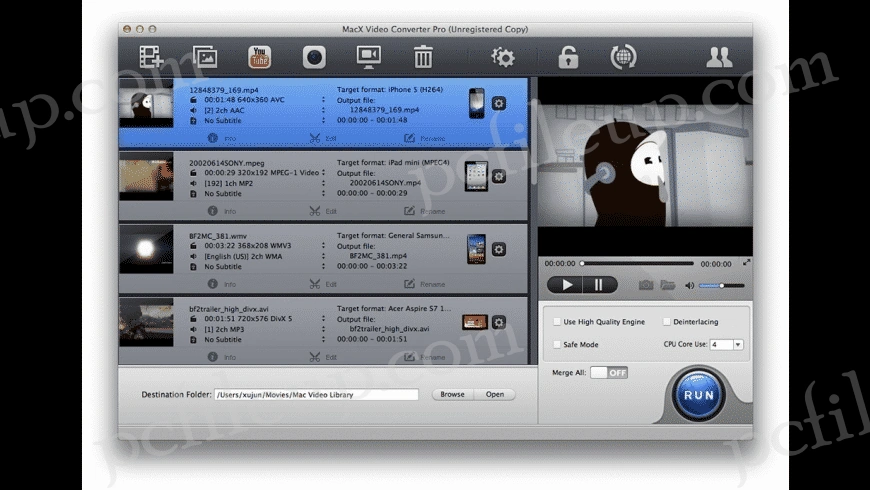The height and width of the screenshot is (490, 870).
Task: Click the Browse button for destination folder
Action: point(452,394)
